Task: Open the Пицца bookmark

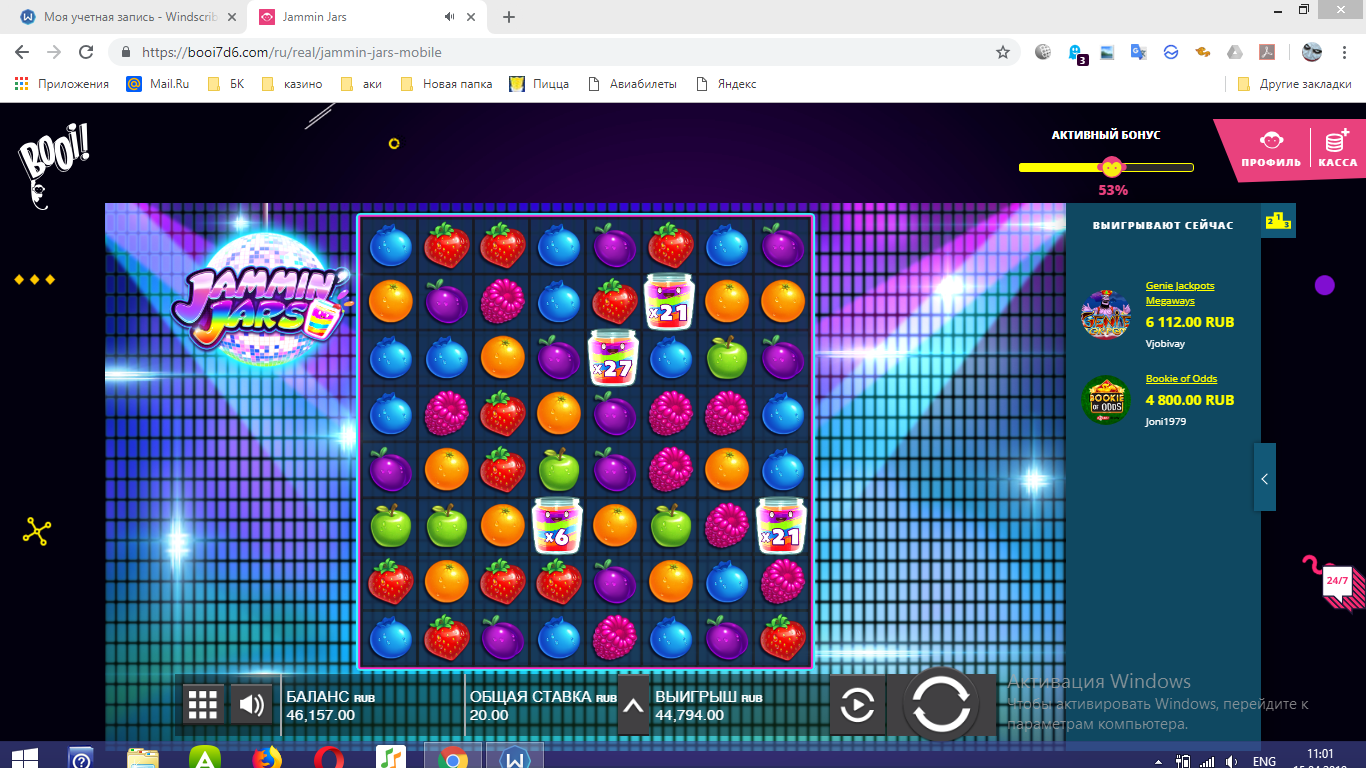Action: tap(540, 84)
